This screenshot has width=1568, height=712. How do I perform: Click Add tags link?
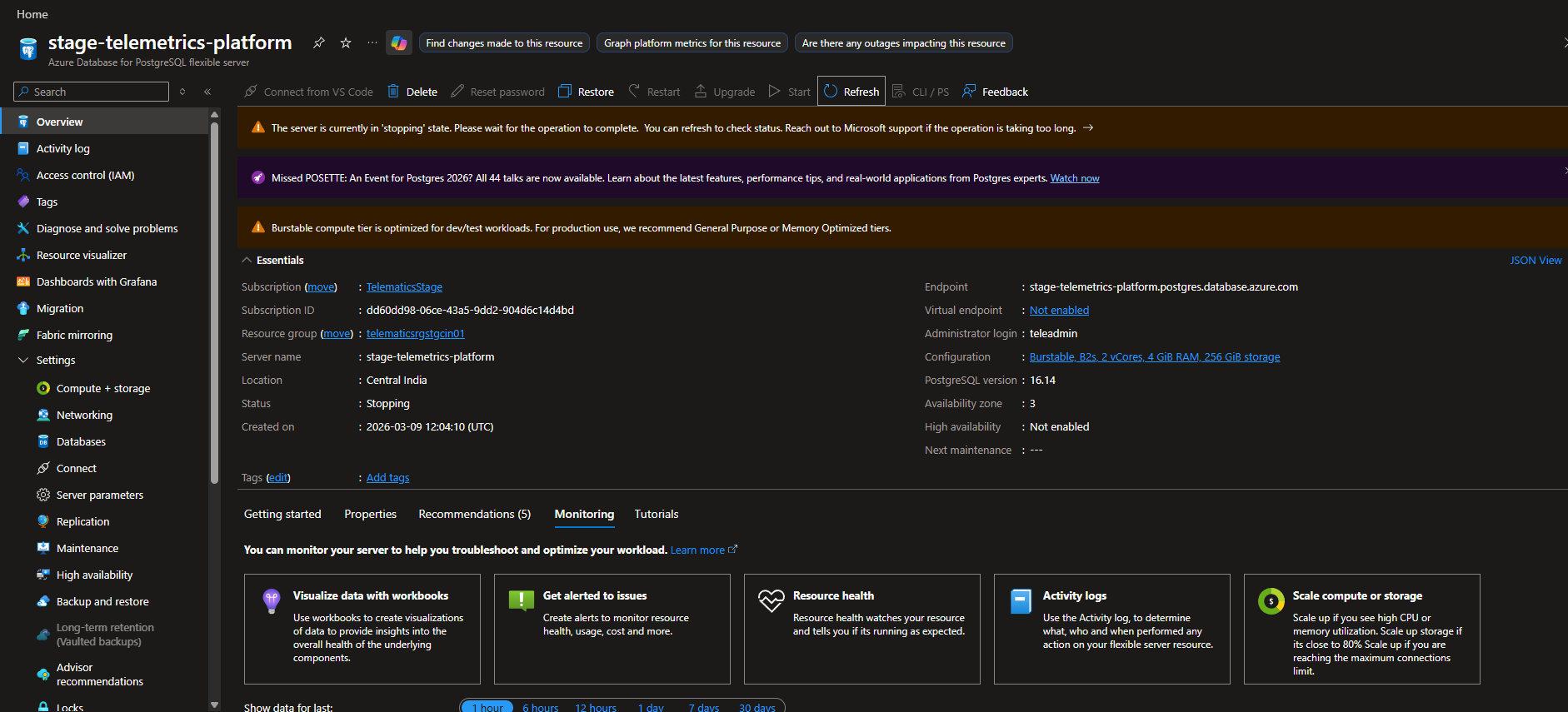point(387,477)
